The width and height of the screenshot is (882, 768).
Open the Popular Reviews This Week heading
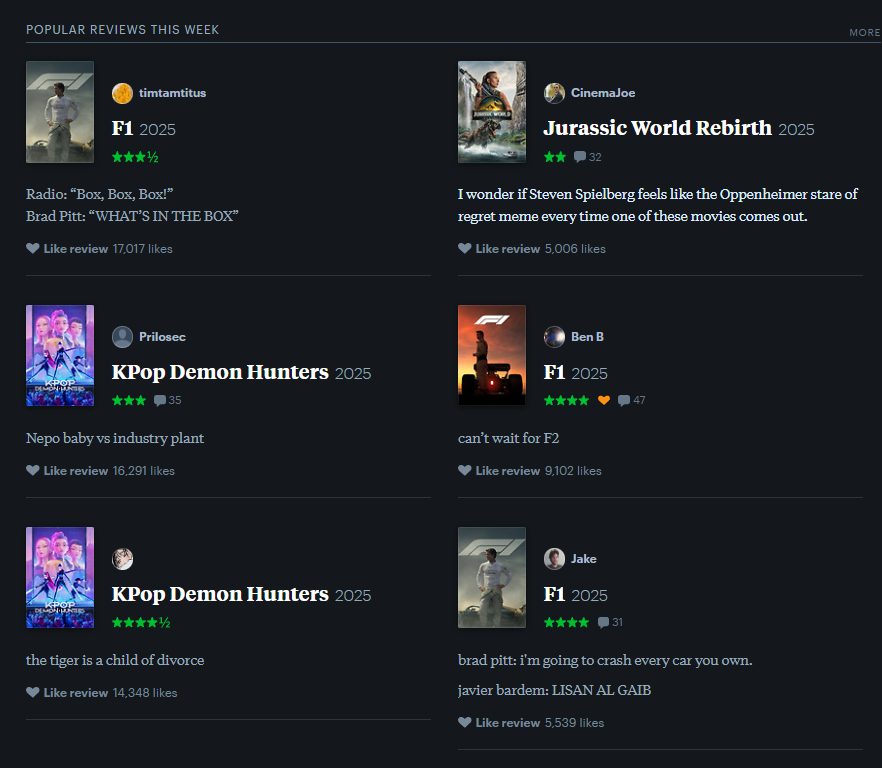[123, 30]
